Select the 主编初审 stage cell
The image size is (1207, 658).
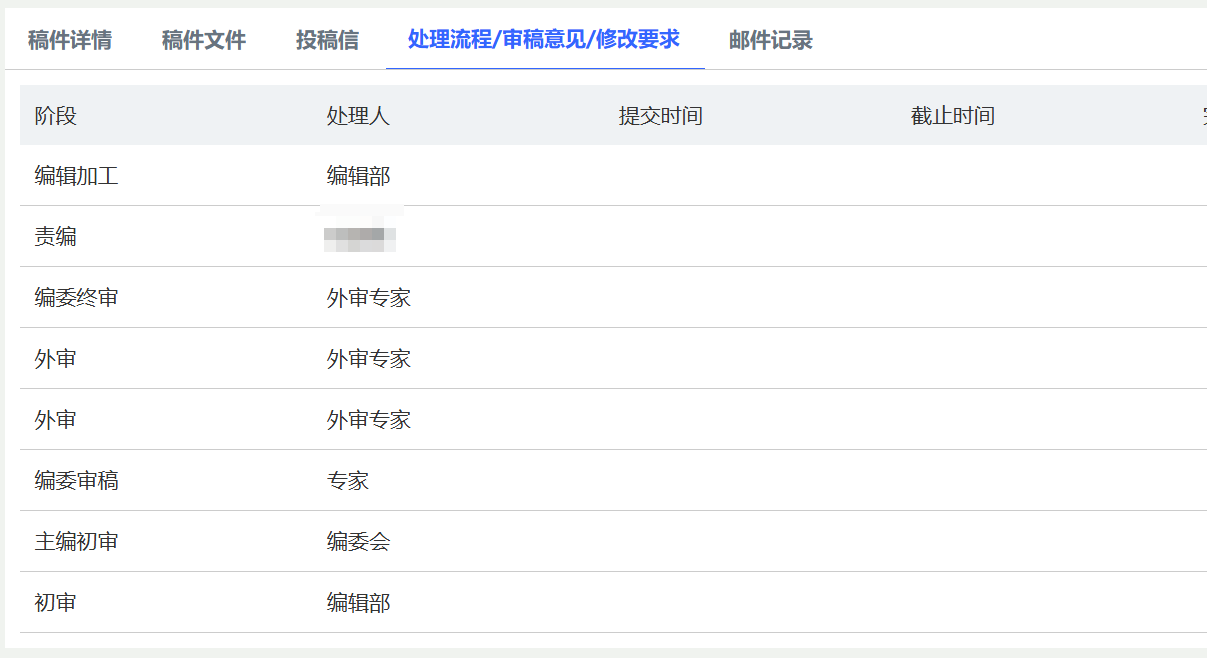[77, 542]
